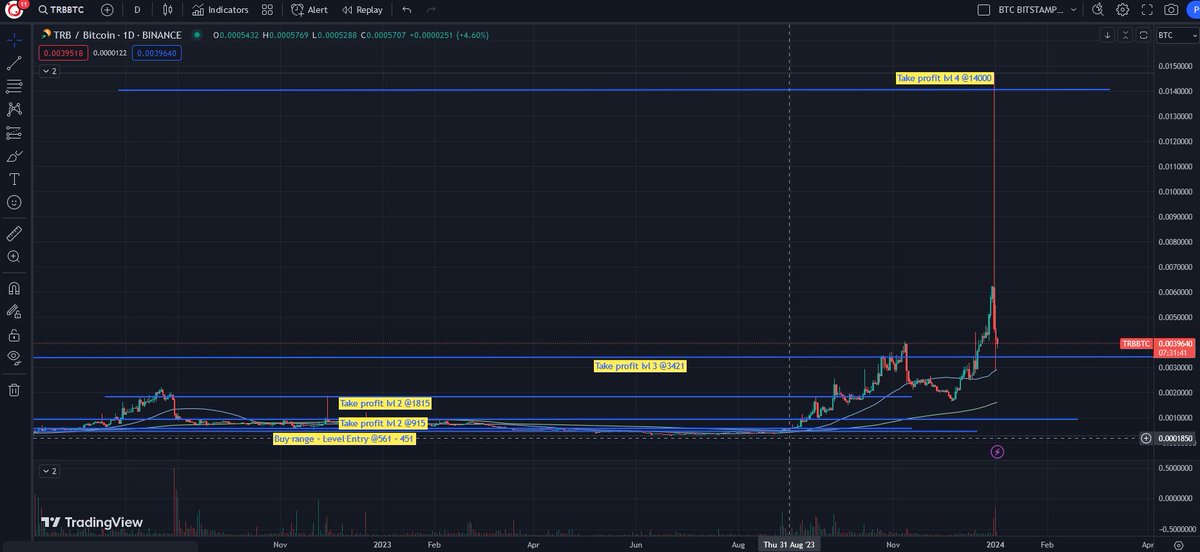Image resolution: width=1200 pixels, height=552 pixels.
Task: Click the 0.0140000 price scale value
Action: [x=1174, y=92]
